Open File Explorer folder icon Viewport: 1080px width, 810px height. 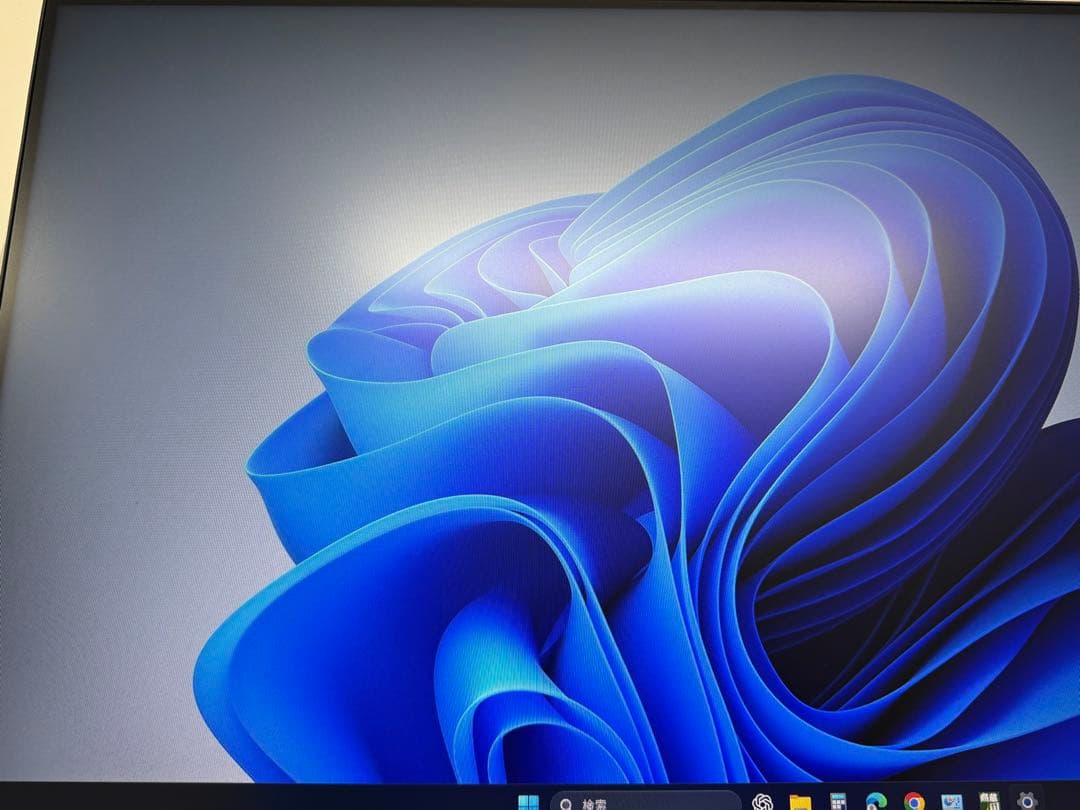click(800, 802)
